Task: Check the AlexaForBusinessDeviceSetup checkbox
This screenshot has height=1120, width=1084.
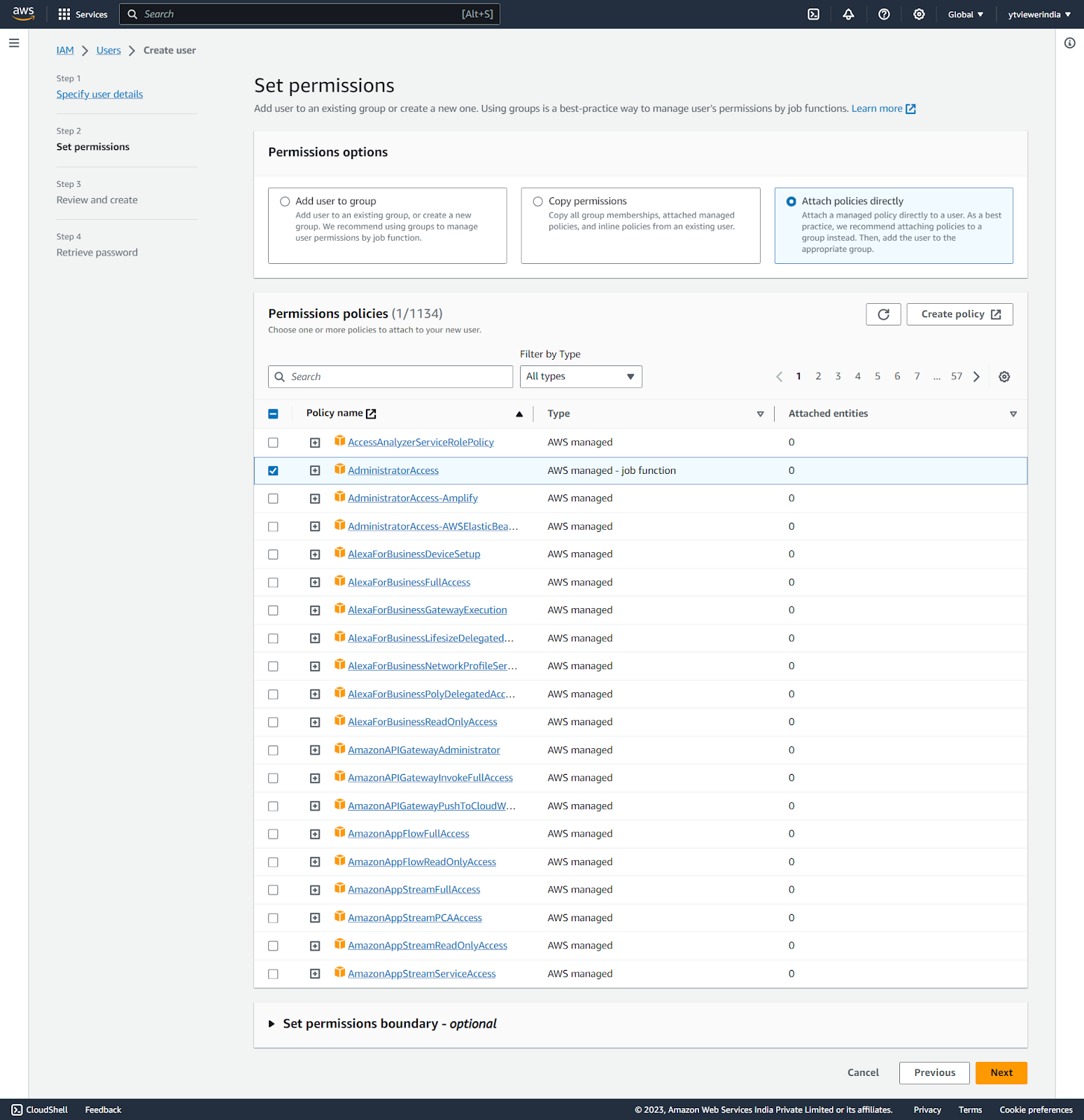Action: (x=273, y=554)
